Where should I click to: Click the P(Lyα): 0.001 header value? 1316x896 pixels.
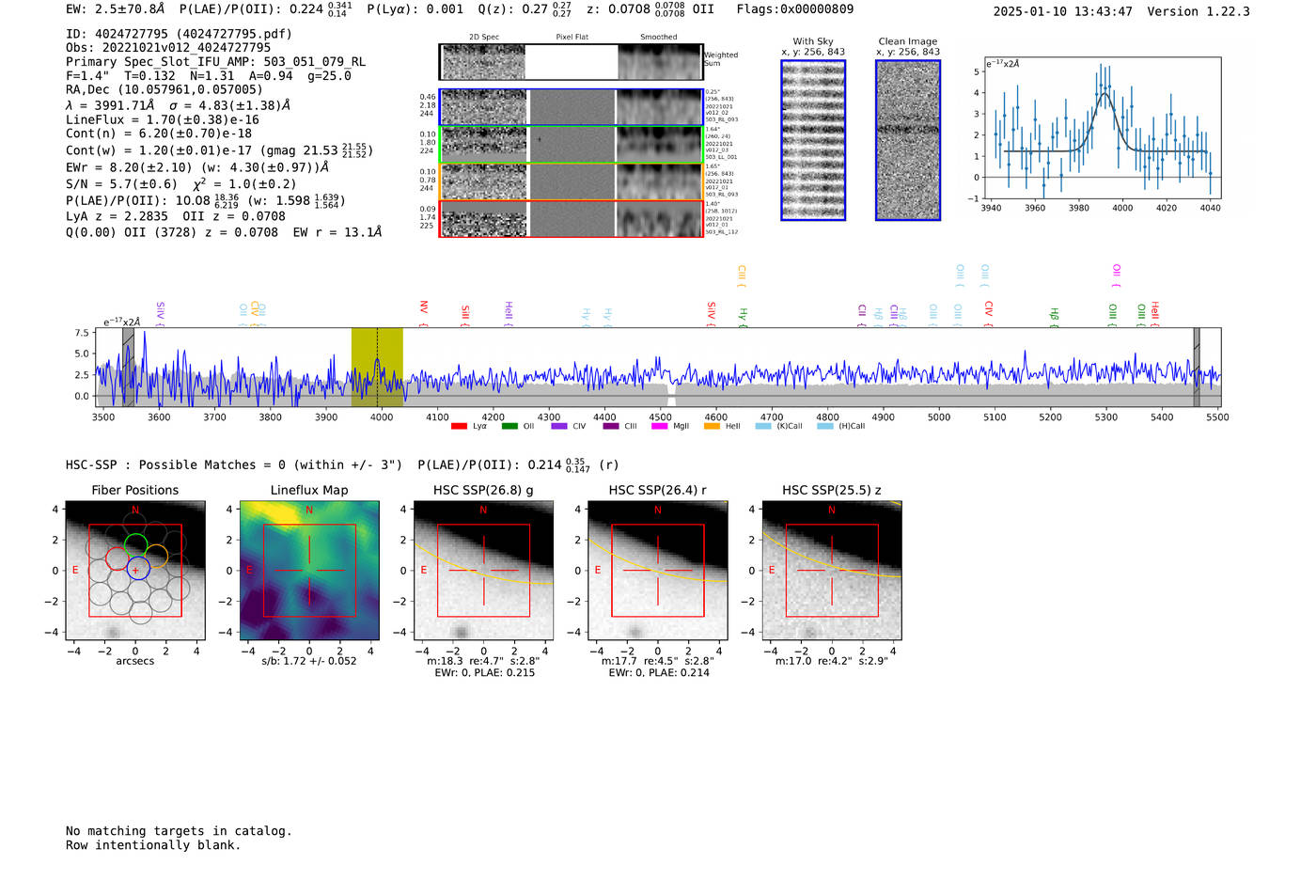(x=415, y=9)
